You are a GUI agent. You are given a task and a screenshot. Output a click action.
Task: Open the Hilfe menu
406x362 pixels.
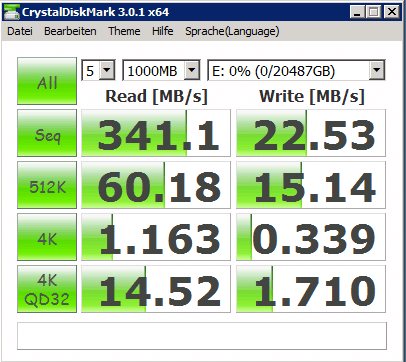(x=162, y=31)
